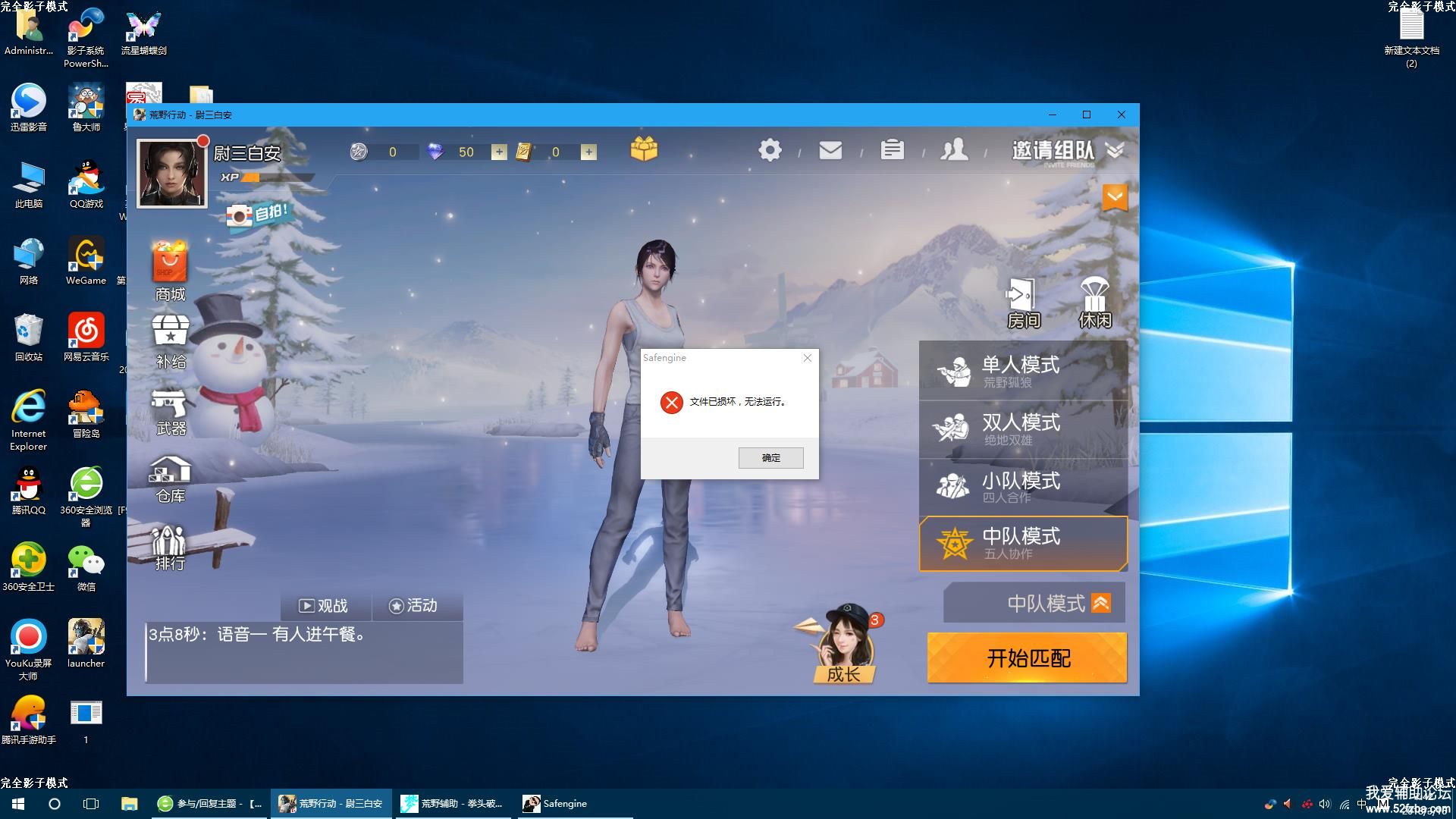Switch to the 观战 spectate tab
The width and height of the screenshot is (1456, 819).
[x=325, y=606]
